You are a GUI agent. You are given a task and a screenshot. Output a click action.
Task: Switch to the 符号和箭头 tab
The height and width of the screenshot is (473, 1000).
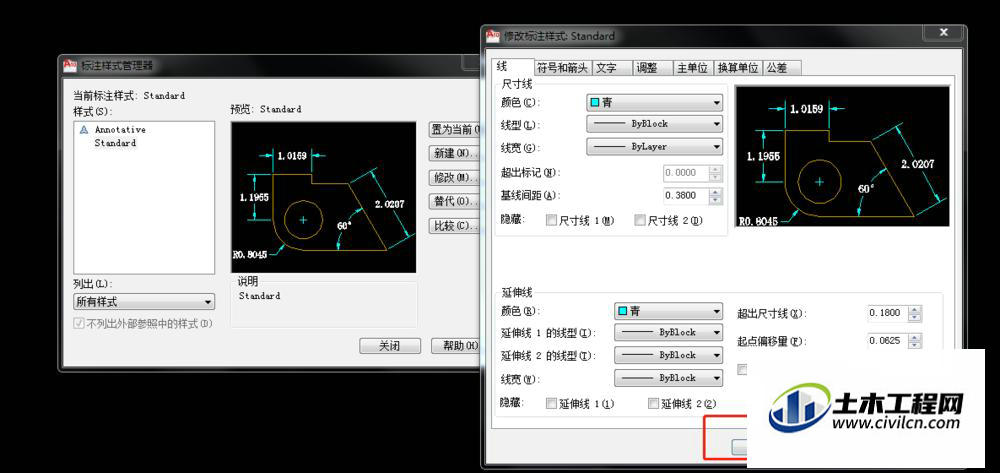(x=562, y=68)
